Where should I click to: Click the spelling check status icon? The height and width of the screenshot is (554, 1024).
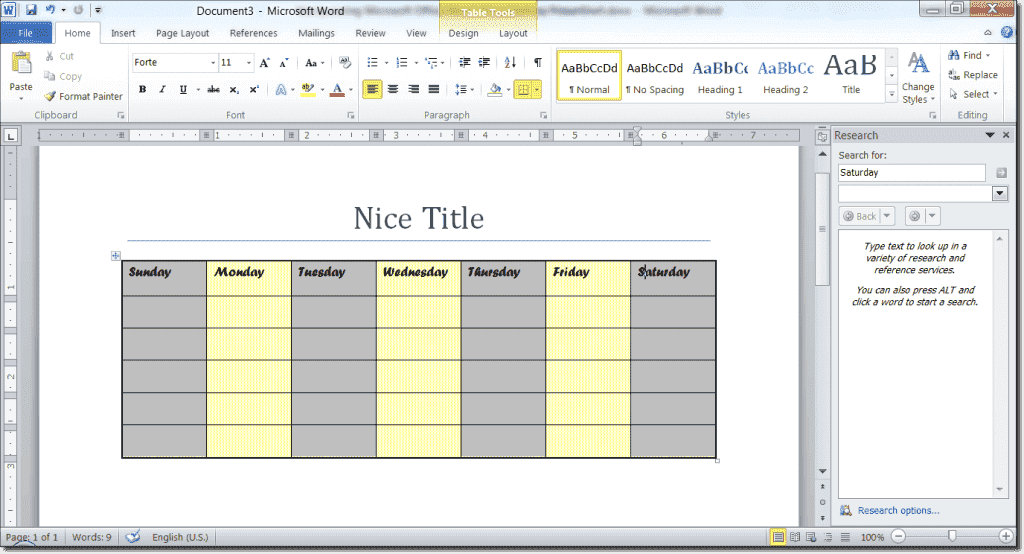tap(133, 537)
